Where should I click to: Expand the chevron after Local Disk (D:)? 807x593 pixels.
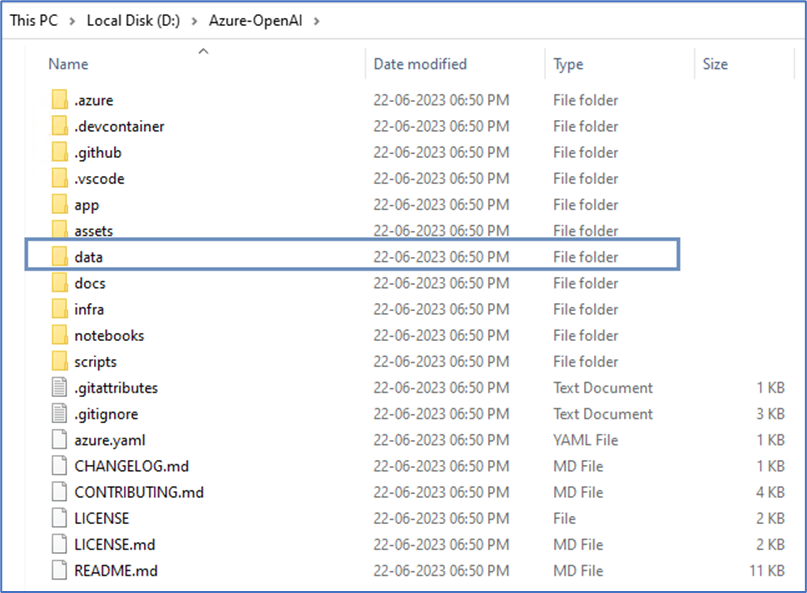pyautogui.click(x=194, y=21)
